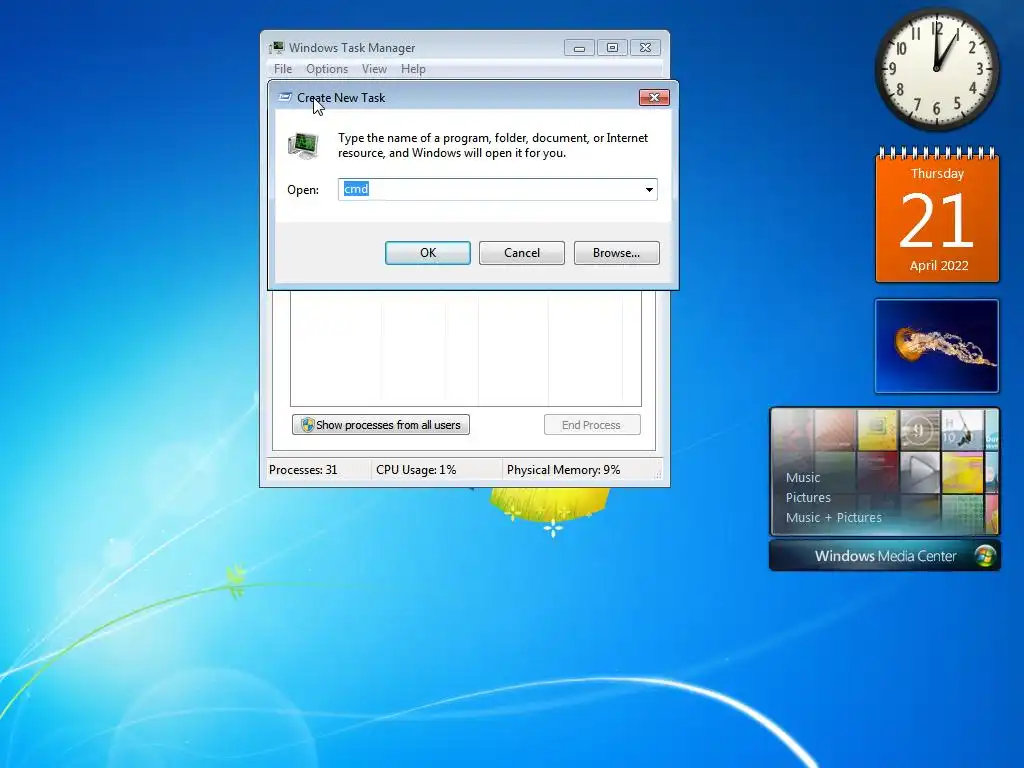Open Task Manager File menu

tap(283, 69)
